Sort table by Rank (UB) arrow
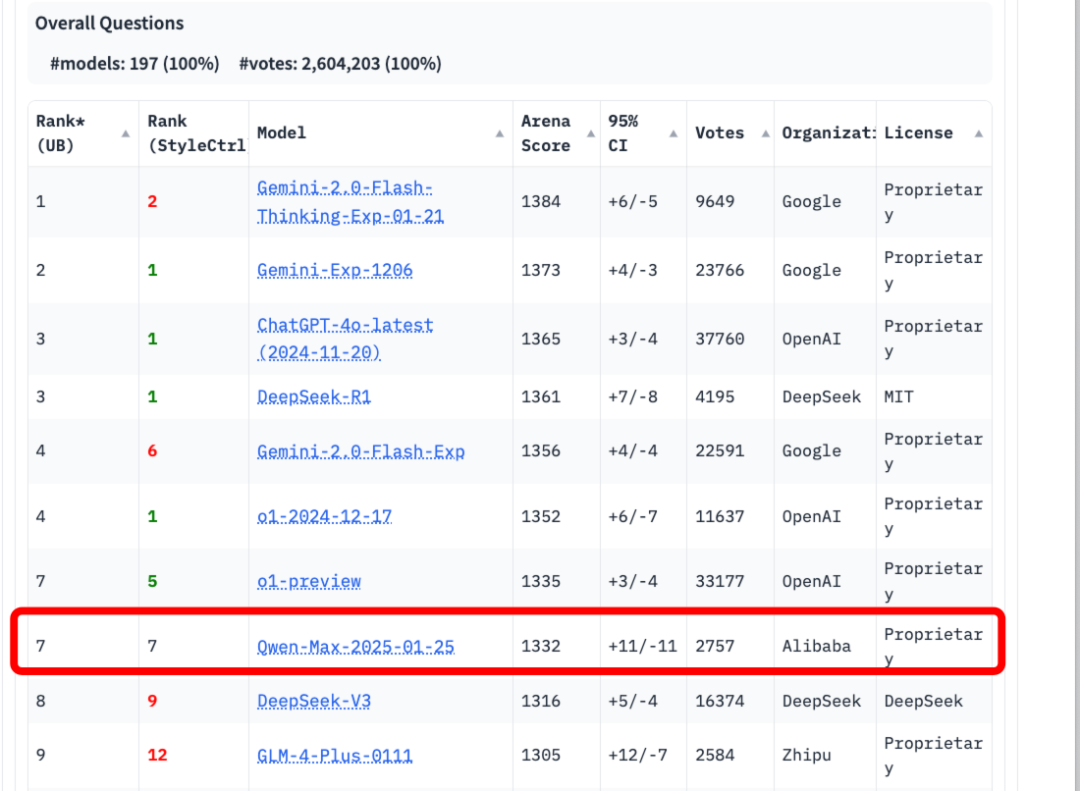 click(125, 134)
